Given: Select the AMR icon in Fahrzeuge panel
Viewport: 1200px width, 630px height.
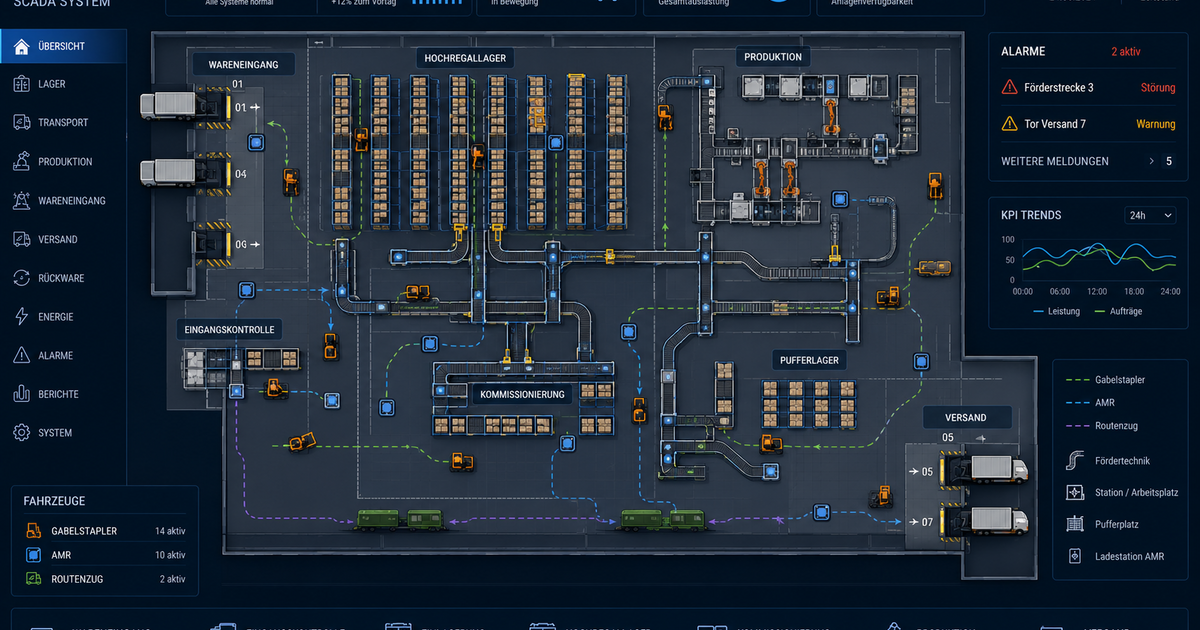Looking at the screenshot, I should point(34,555).
